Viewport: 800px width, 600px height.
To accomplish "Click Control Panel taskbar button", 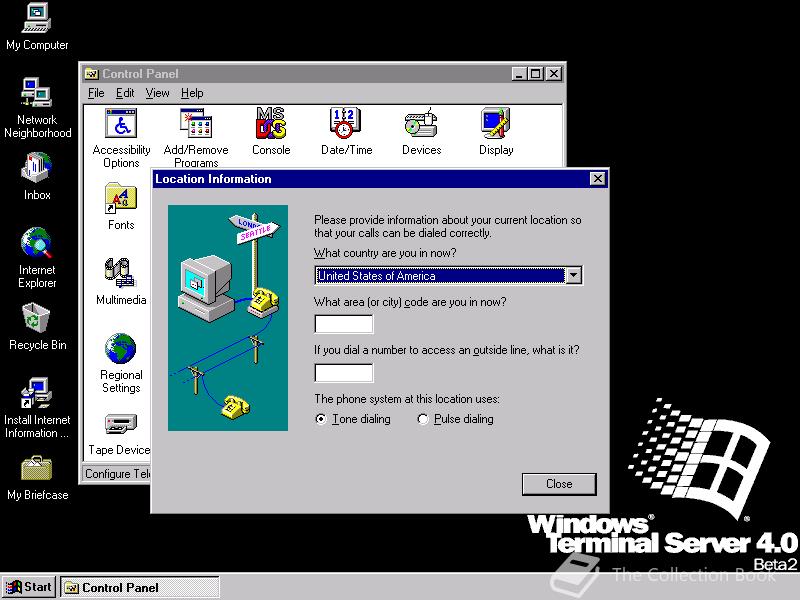I will tap(140, 588).
